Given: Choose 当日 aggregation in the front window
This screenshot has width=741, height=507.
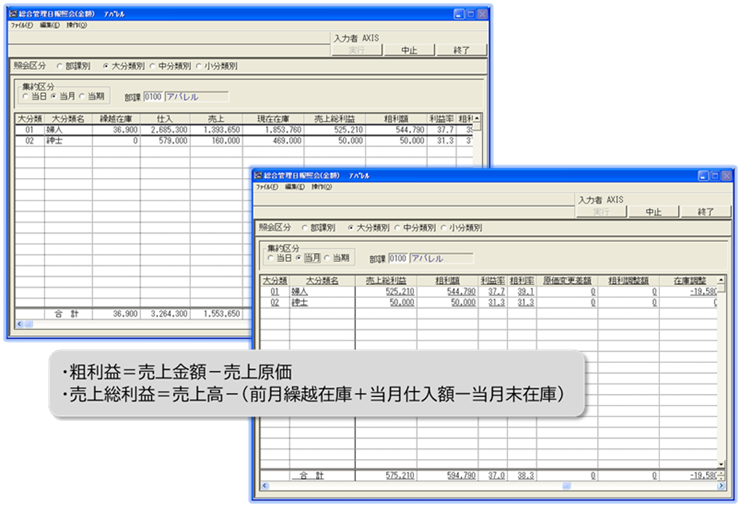Looking at the screenshot, I should [269, 258].
